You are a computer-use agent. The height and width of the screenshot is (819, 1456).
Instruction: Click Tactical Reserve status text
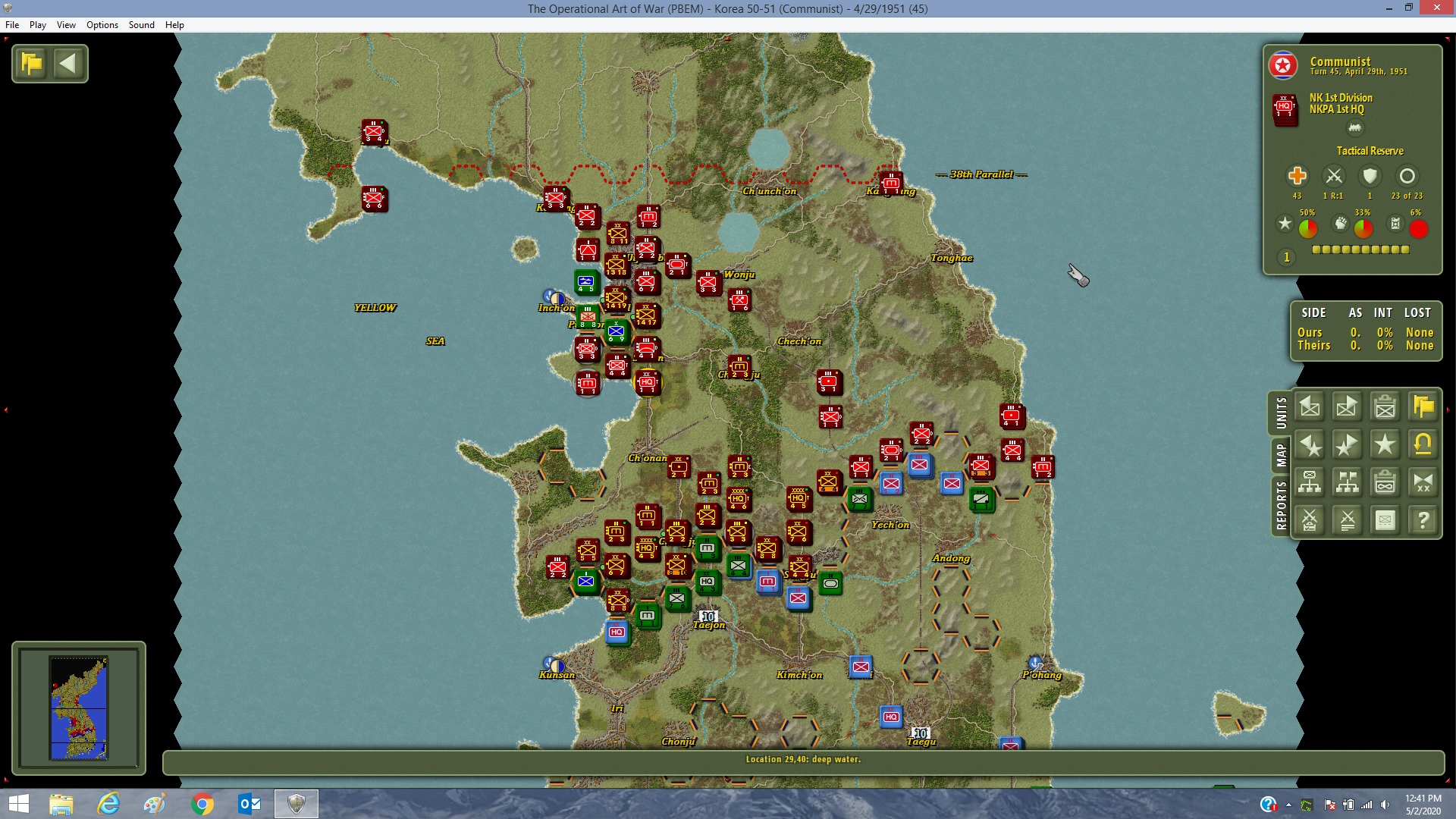pyautogui.click(x=1370, y=151)
